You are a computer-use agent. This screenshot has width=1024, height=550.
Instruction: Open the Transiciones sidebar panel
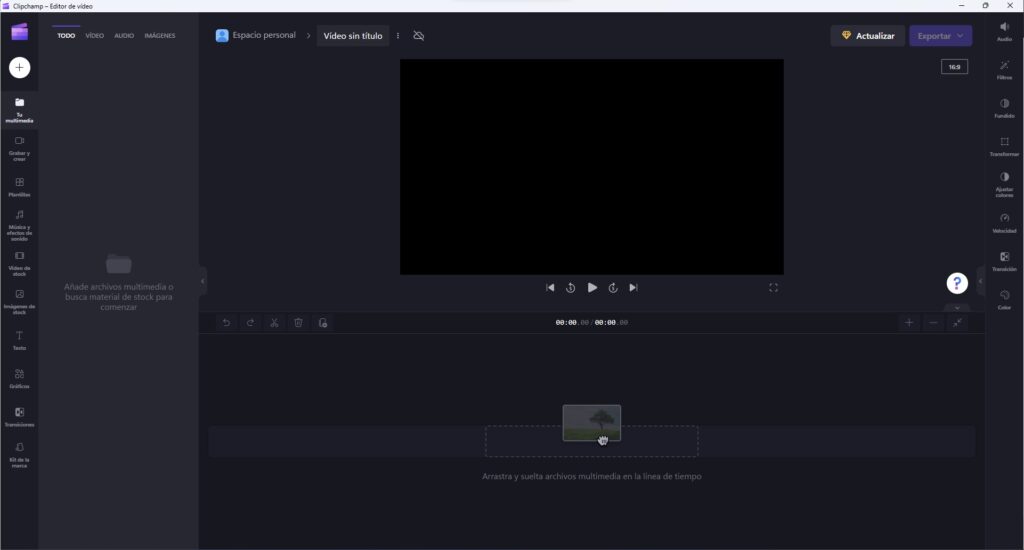pos(19,416)
